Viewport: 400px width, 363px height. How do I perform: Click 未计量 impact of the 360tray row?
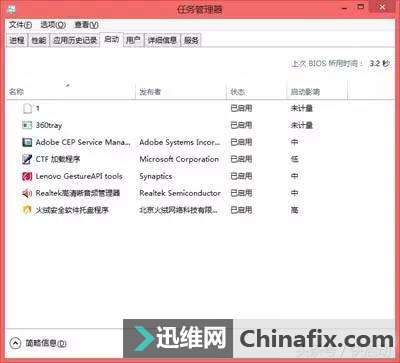(302, 125)
